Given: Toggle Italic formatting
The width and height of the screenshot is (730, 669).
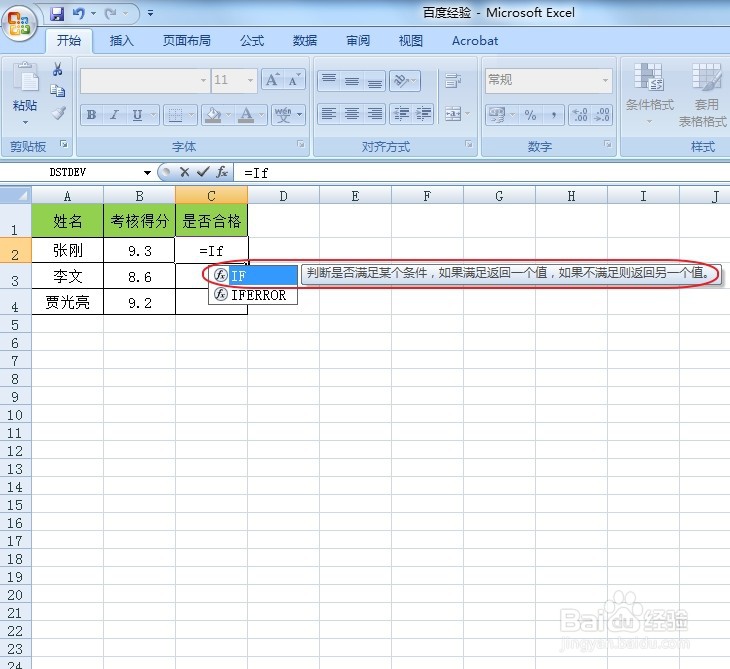Looking at the screenshot, I should pos(115,115).
